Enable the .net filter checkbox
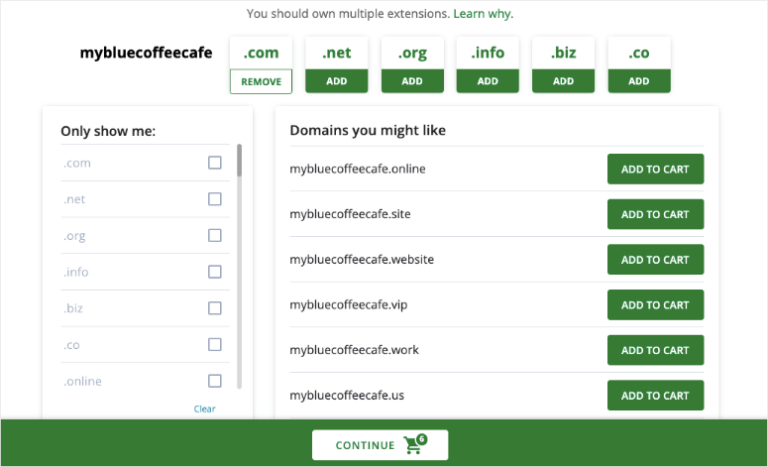 click(215, 199)
